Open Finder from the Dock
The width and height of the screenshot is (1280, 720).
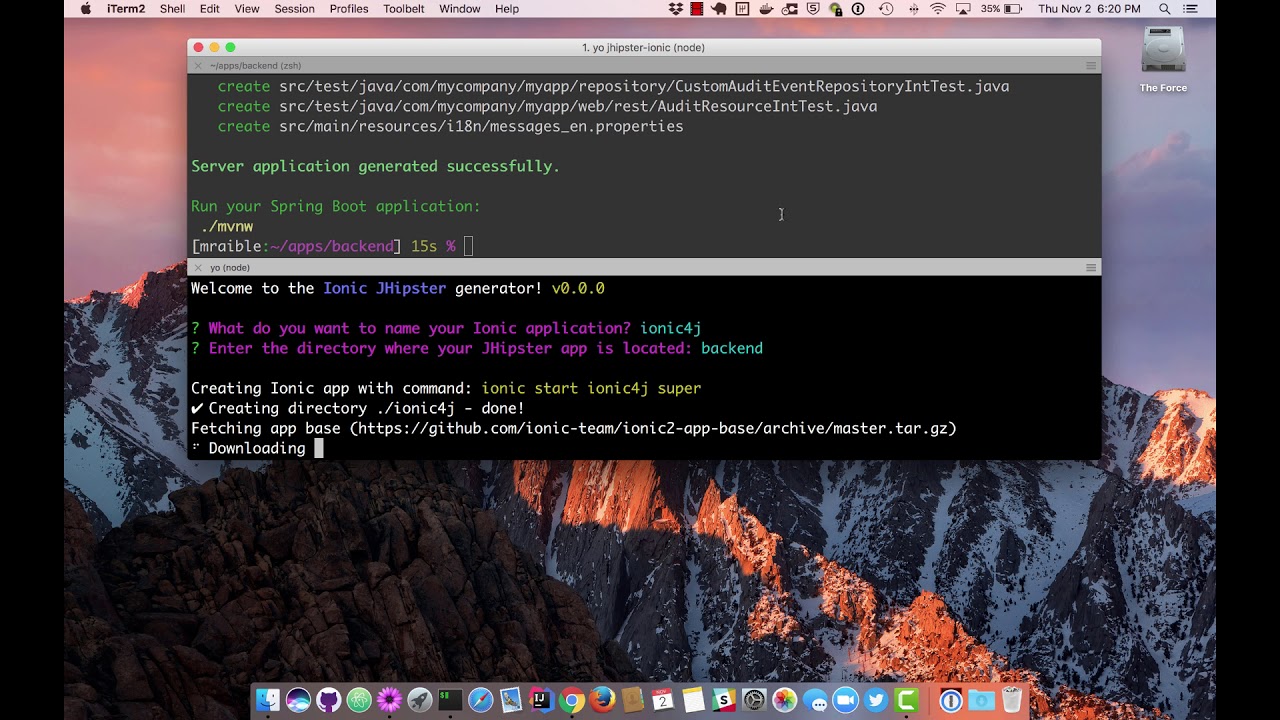pos(268,700)
